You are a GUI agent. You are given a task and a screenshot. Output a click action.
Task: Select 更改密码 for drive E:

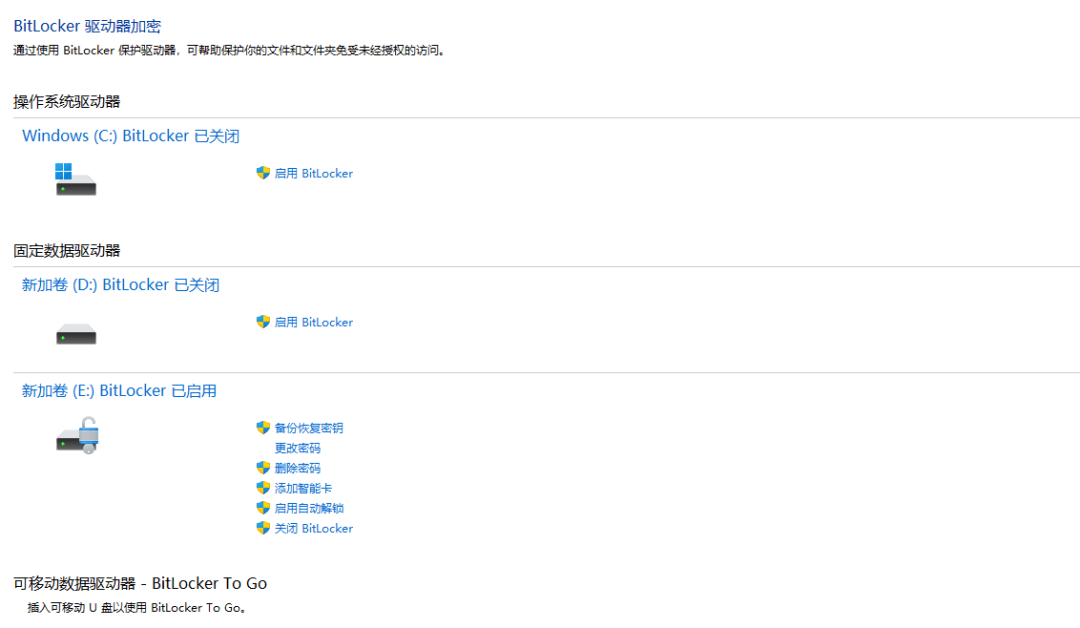297,448
